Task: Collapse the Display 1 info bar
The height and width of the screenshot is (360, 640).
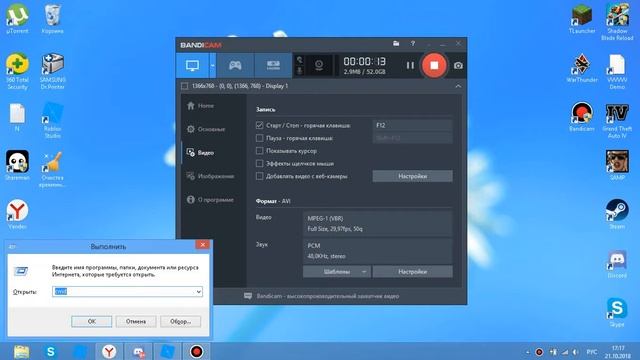Action: pyautogui.click(x=458, y=86)
